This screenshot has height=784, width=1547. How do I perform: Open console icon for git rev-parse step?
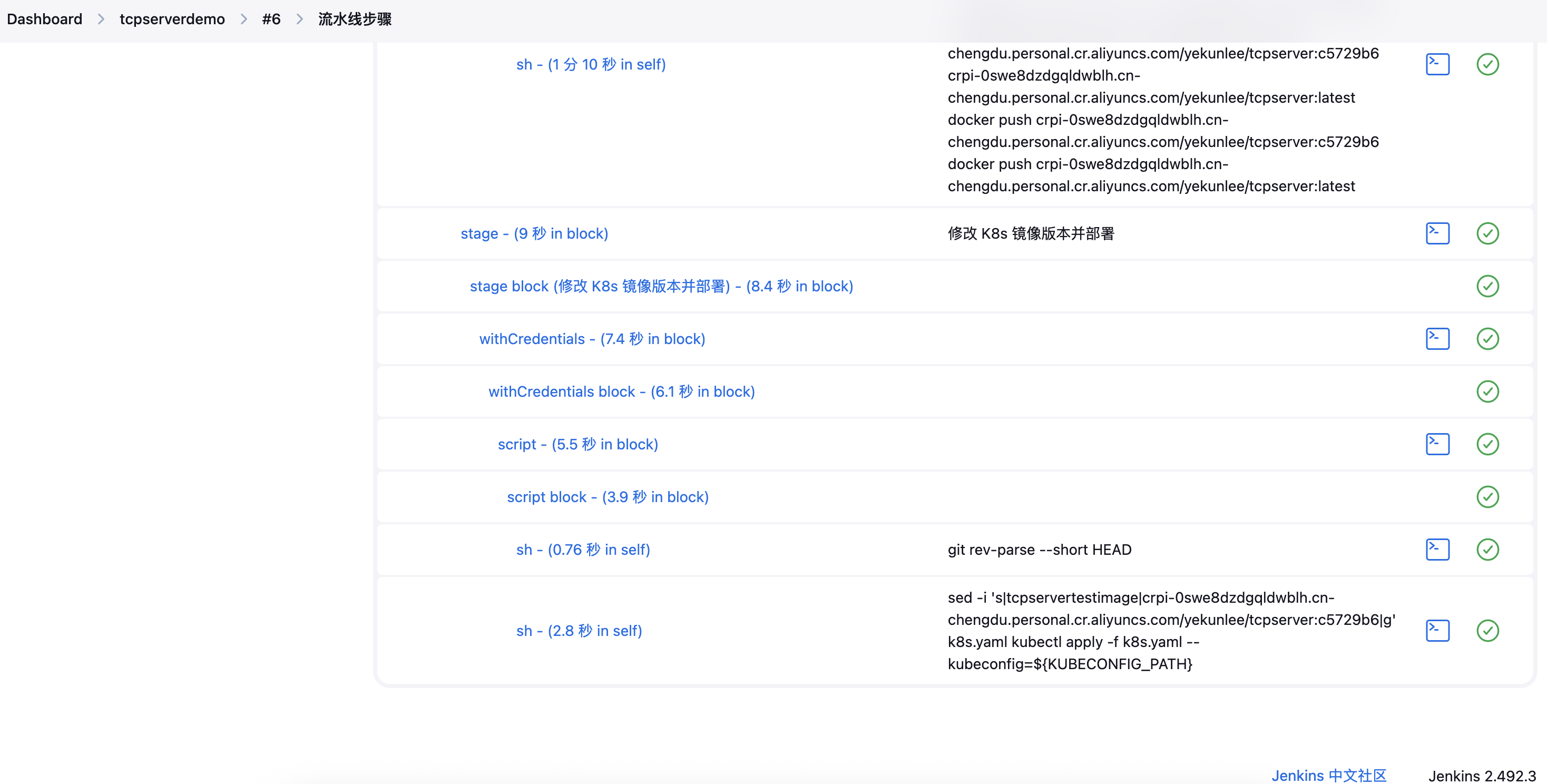pyautogui.click(x=1437, y=550)
